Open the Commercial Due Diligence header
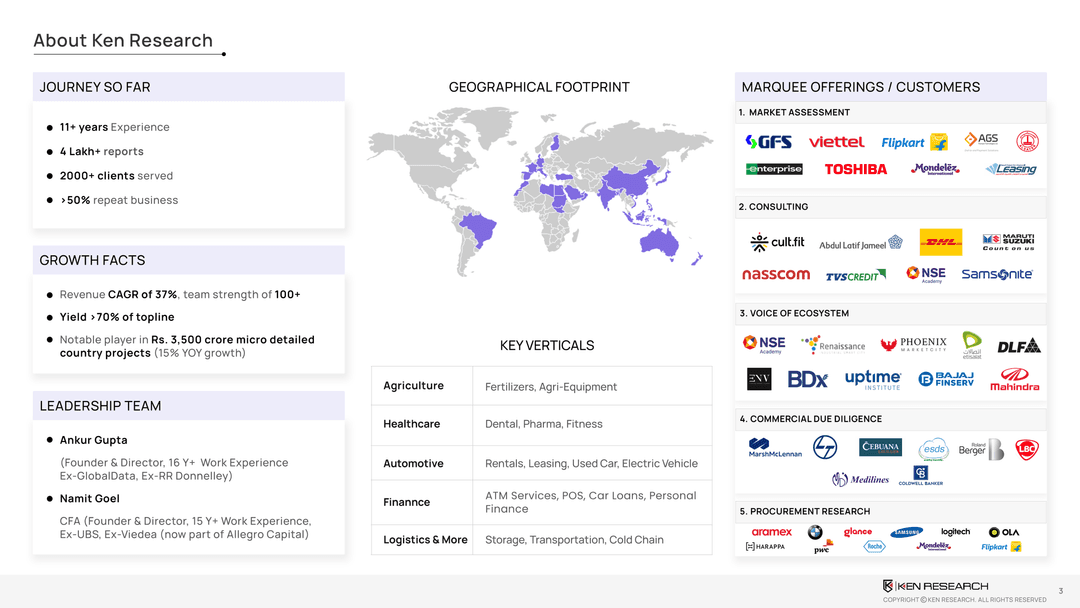The height and width of the screenshot is (608, 1080). coord(810,418)
